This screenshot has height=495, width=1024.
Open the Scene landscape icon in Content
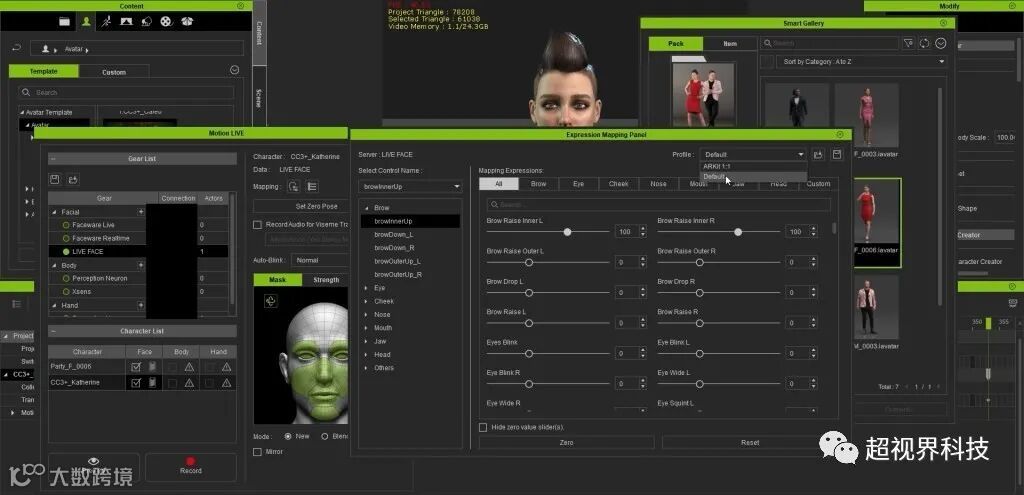(127, 22)
